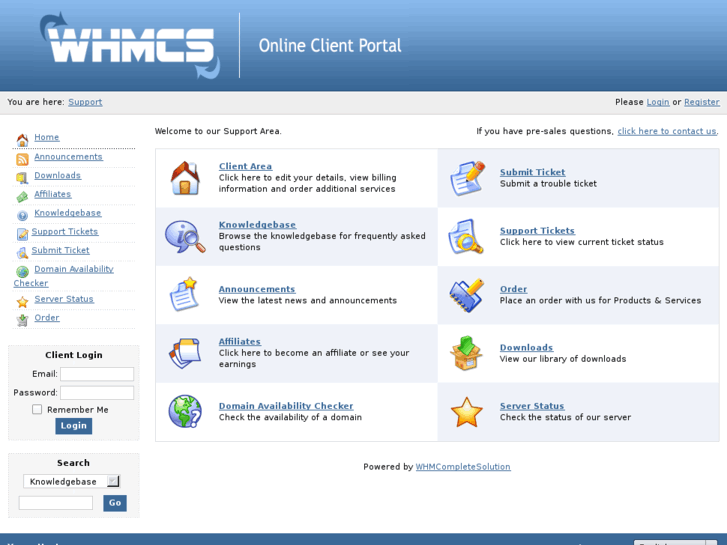727x545 pixels.
Task: Open the Support Tickets heading link in main panel
Action: pos(537,231)
